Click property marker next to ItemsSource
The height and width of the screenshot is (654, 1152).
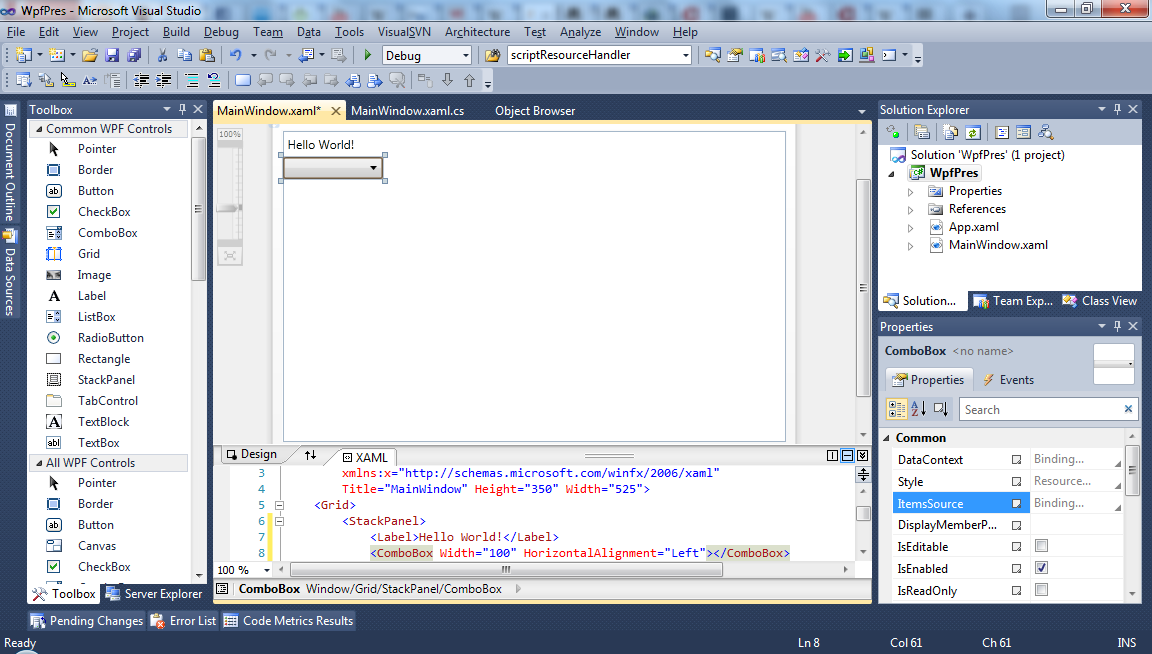1017,504
